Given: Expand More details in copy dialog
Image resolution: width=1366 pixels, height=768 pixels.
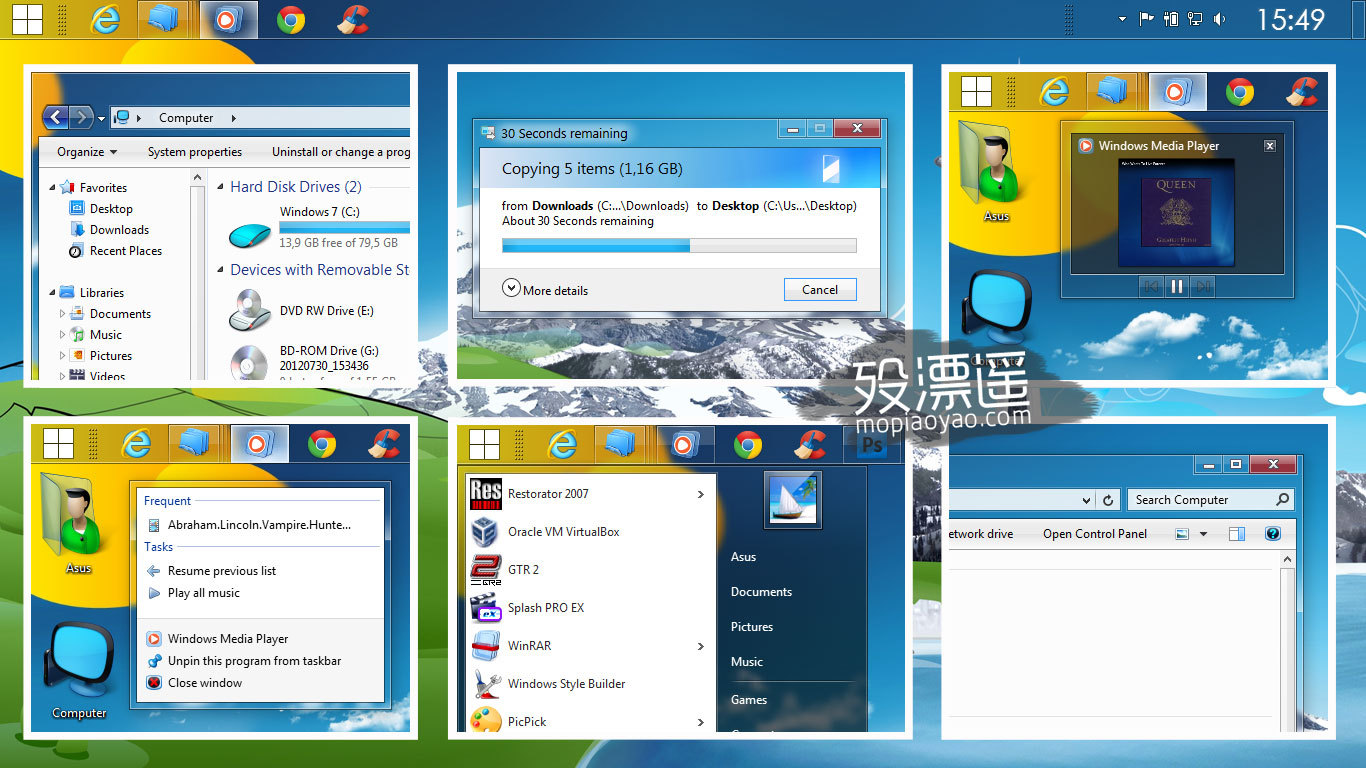Looking at the screenshot, I should 545,290.
